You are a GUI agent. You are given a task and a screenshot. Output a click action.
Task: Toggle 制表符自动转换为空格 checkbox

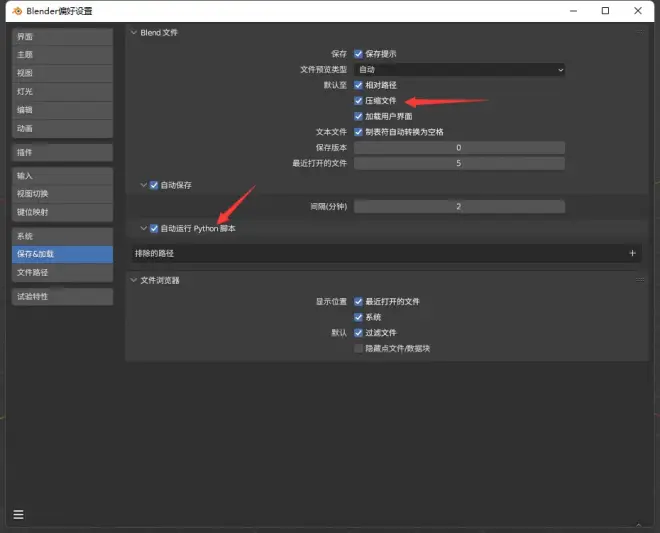[358, 132]
